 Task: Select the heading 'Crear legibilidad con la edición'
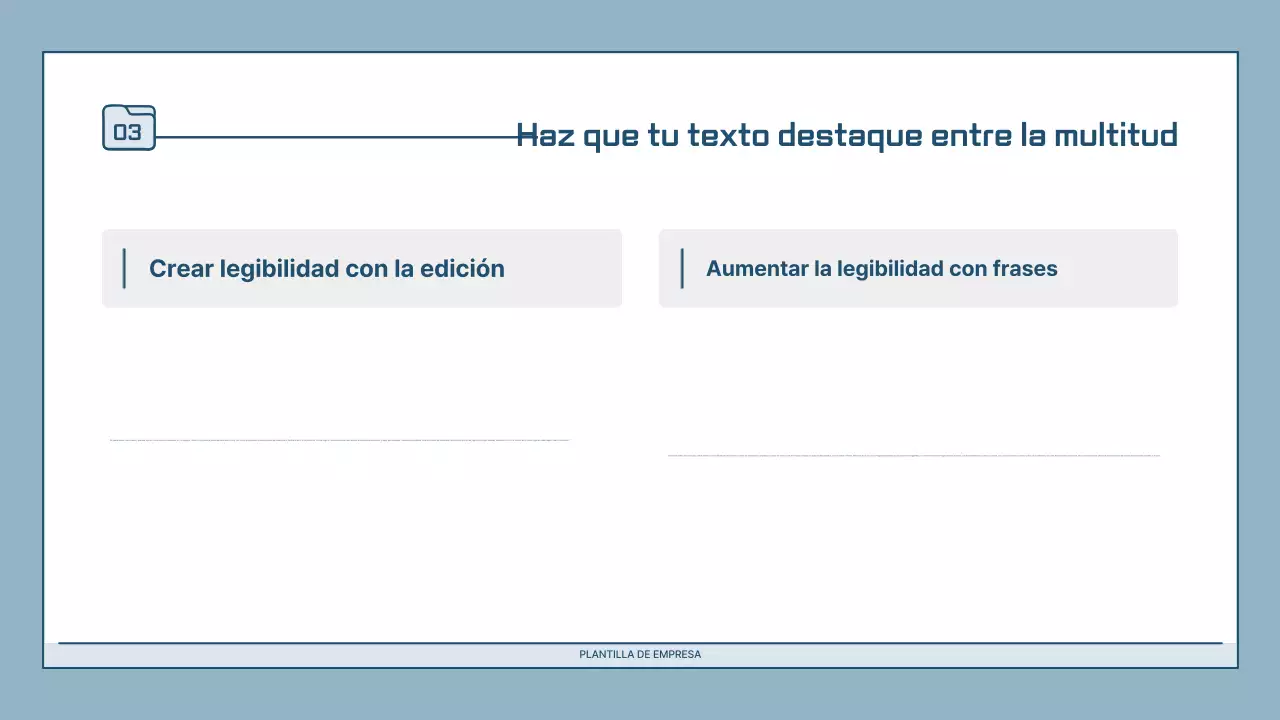tap(327, 268)
